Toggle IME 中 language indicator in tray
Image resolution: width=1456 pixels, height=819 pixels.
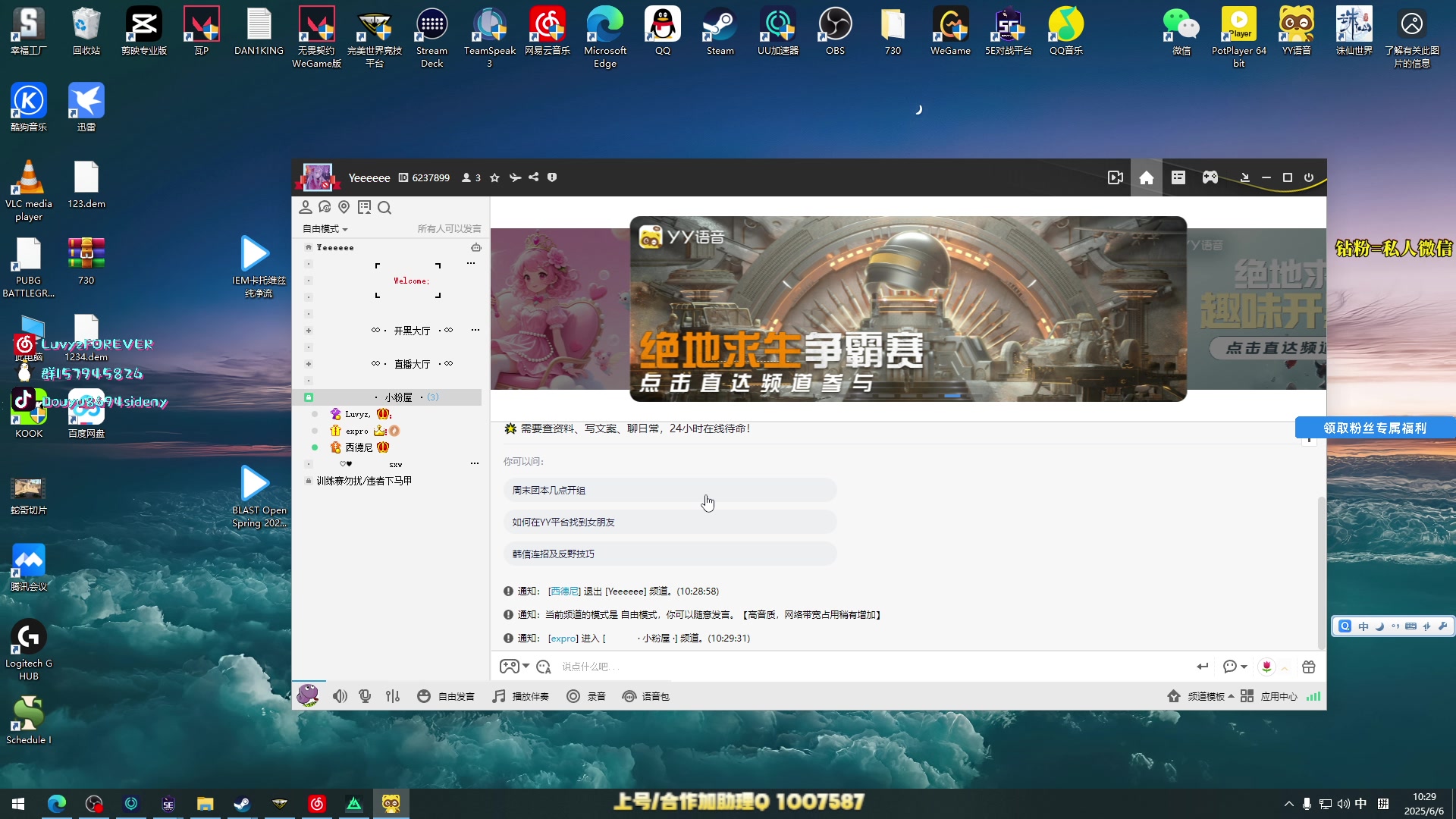1361,804
